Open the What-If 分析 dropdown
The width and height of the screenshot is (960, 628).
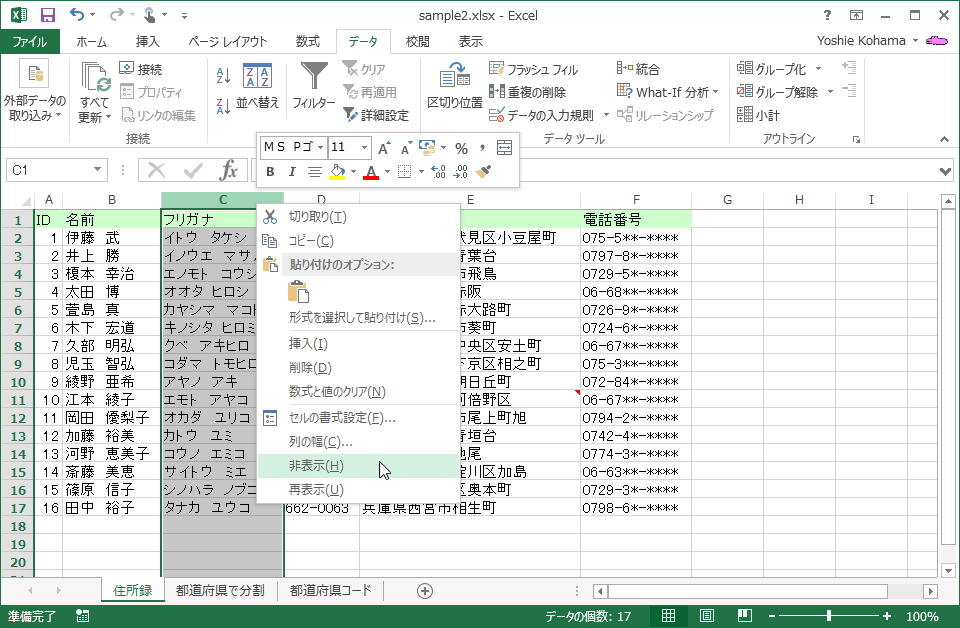(667, 92)
